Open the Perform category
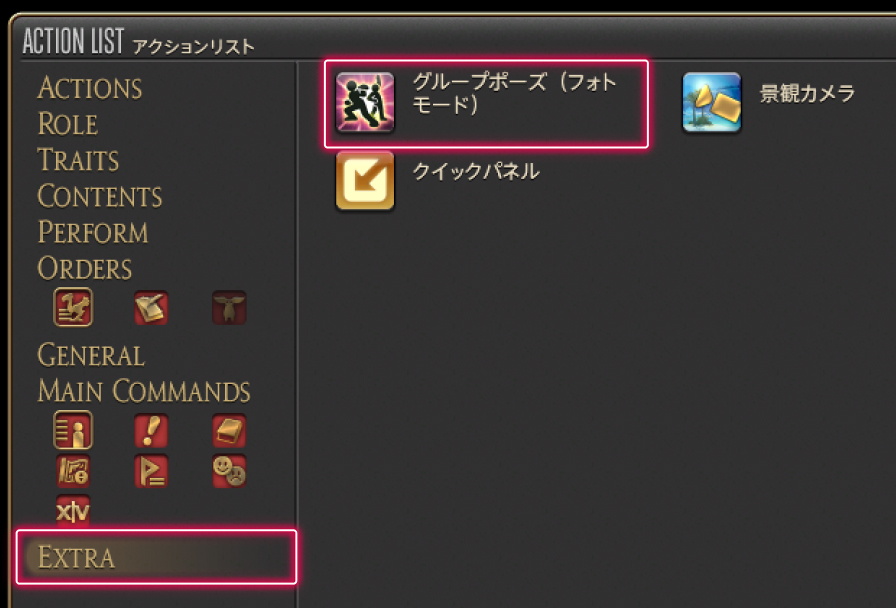 (x=93, y=232)
